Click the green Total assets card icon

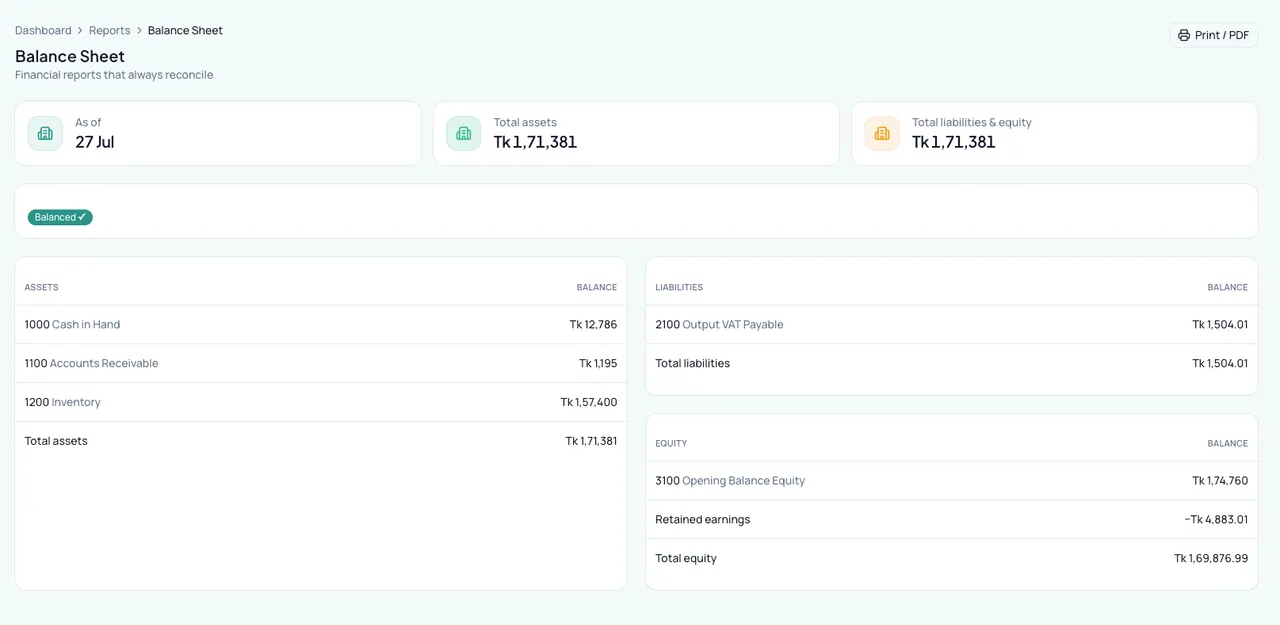tap(463, 133)
